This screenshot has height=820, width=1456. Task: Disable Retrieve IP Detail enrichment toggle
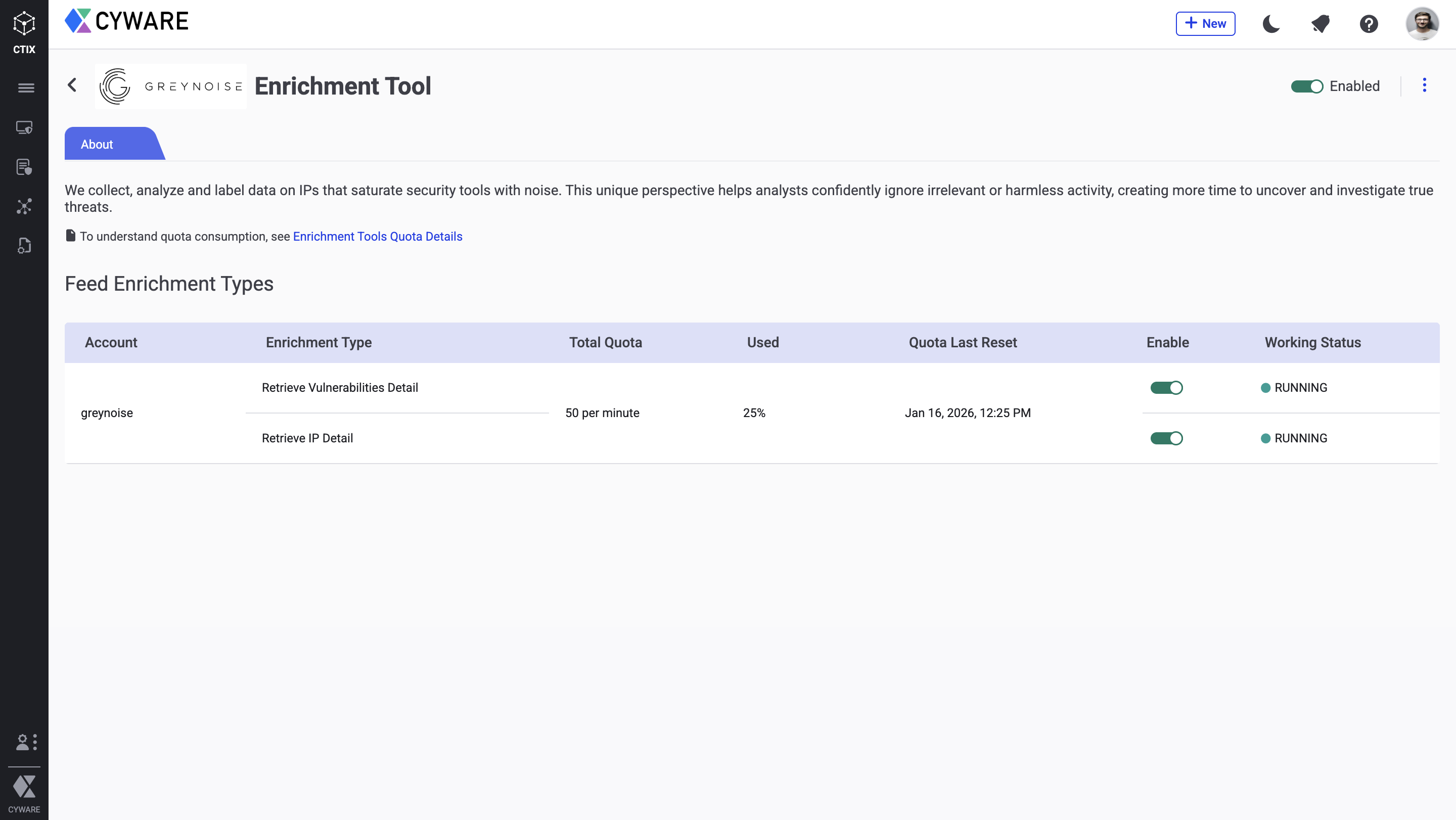(x=1166, y=438)
